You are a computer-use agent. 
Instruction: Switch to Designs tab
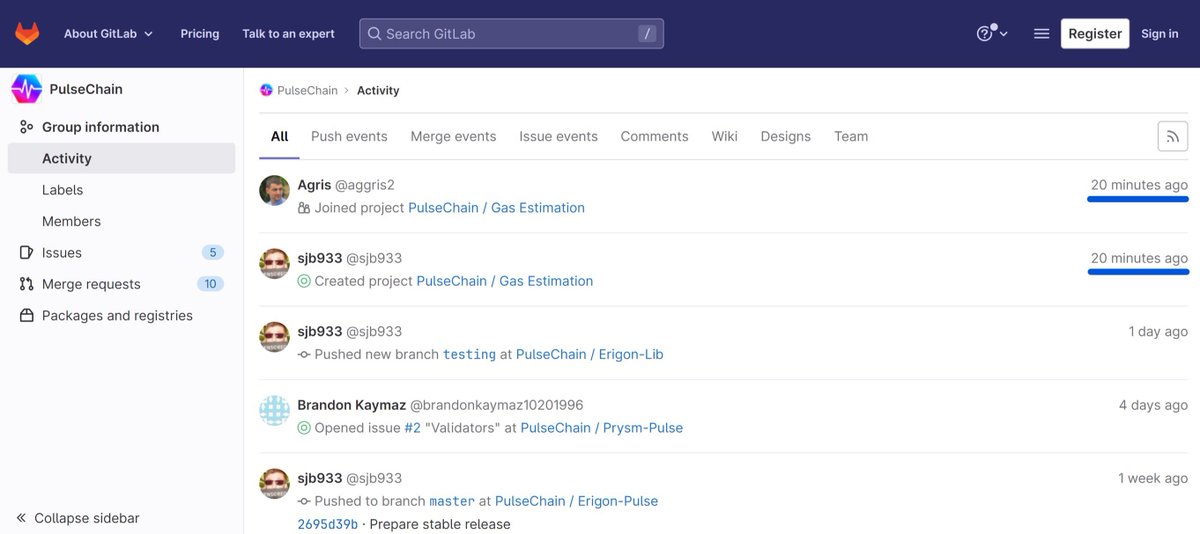pyautogui.click(x=785, y=136)
